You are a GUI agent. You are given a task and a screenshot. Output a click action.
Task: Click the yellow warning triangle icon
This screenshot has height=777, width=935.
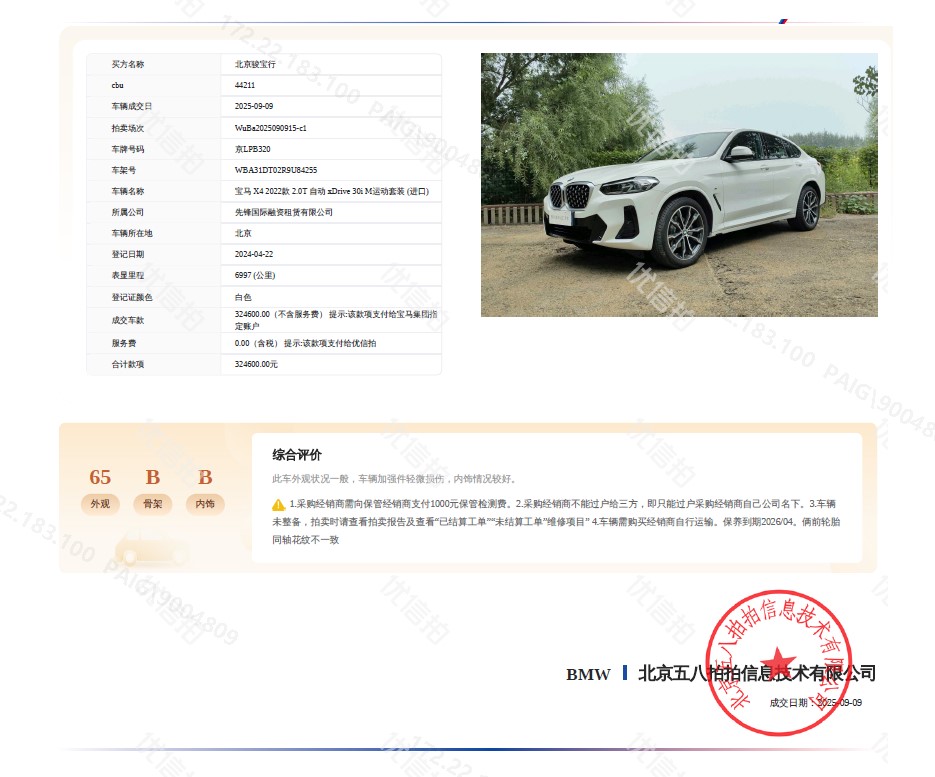pyautogui.click(x=278, y=505)
